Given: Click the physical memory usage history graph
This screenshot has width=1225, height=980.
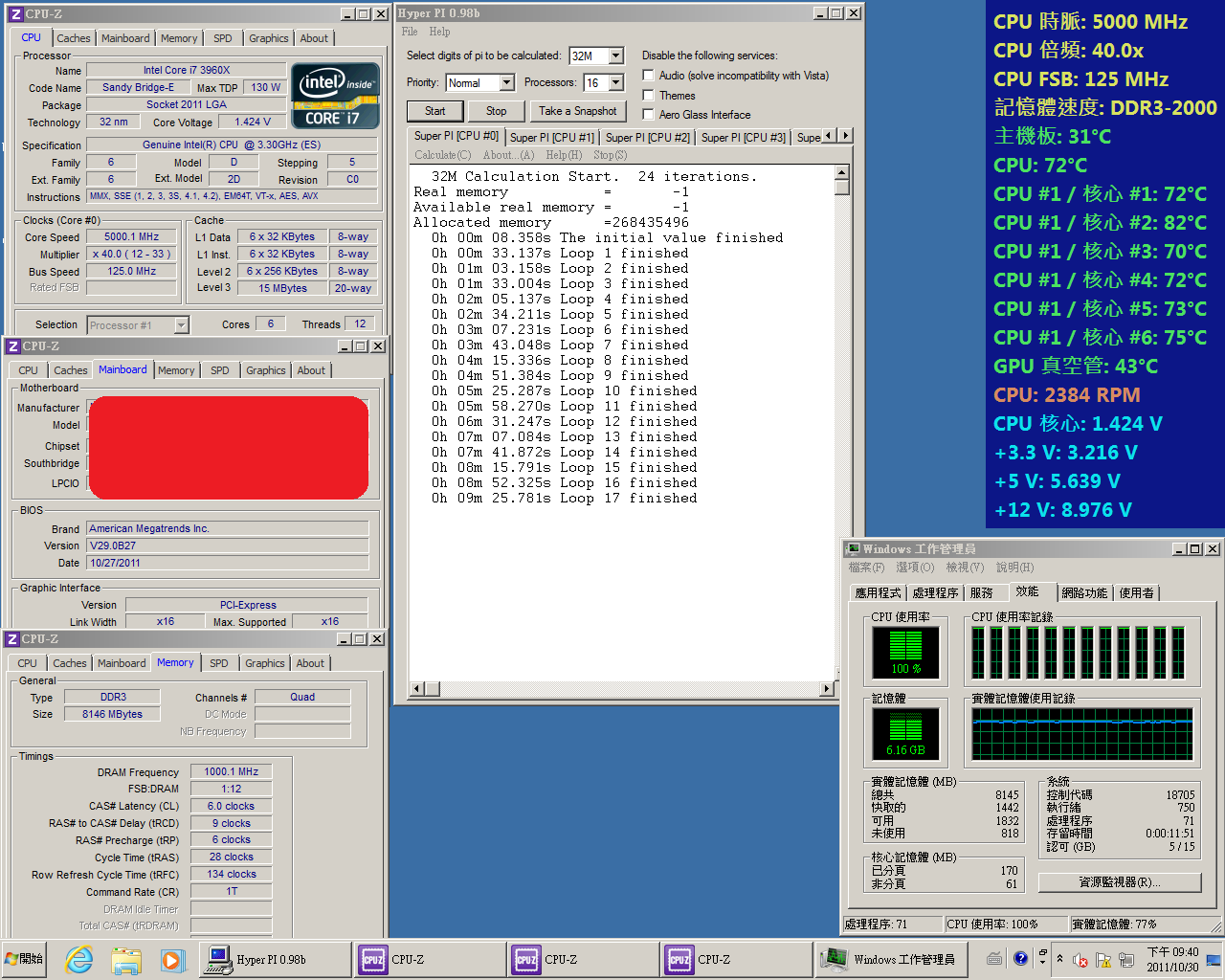Looking at the screenshot, I should [1081, 734].
